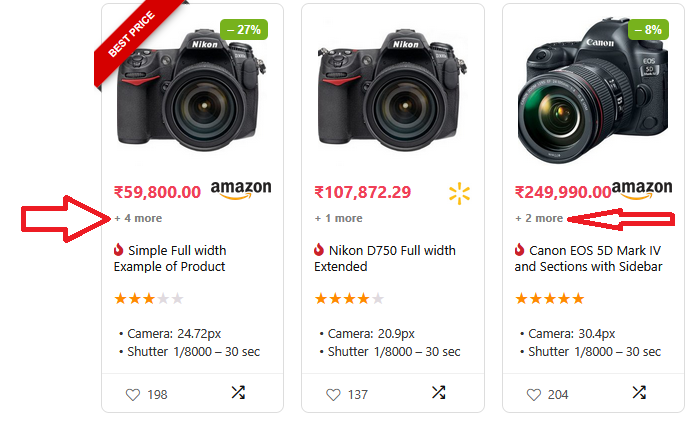Image resolution: width=698 pixels, height=434 pixels.
Task: Click Amazon logo beside ₹59,800.00 price
Action: [x=241, y=190]
